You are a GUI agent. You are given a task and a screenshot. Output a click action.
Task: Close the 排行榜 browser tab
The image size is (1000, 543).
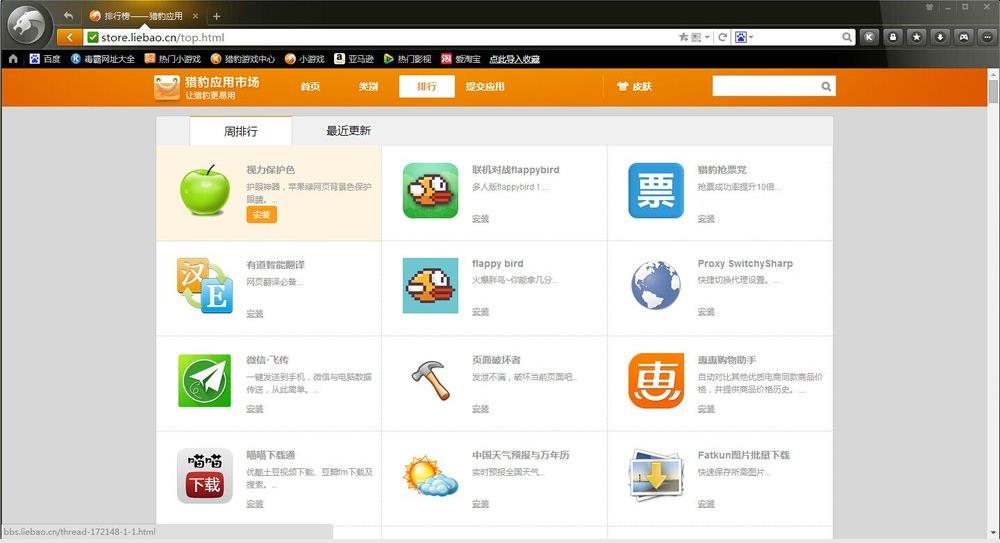tap(195, 16)
